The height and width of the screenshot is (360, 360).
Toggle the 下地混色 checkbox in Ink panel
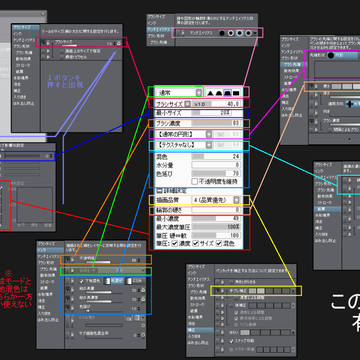click(81, 281)
